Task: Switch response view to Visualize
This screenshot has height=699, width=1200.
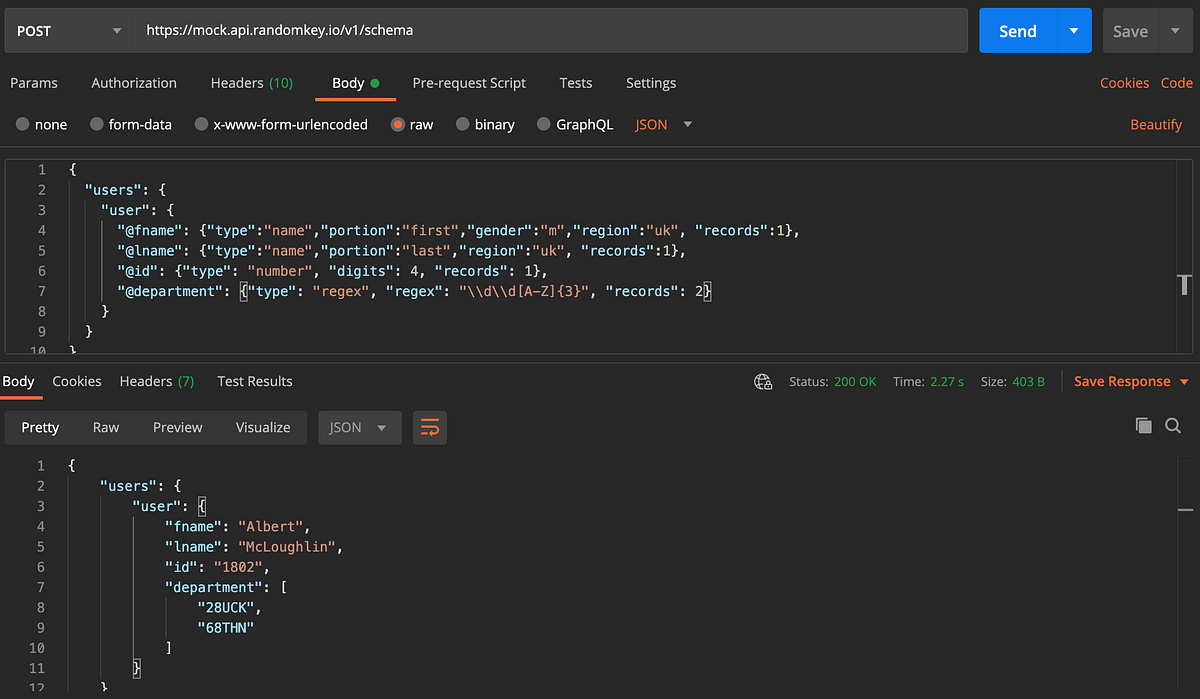Action: coord(263,427)
